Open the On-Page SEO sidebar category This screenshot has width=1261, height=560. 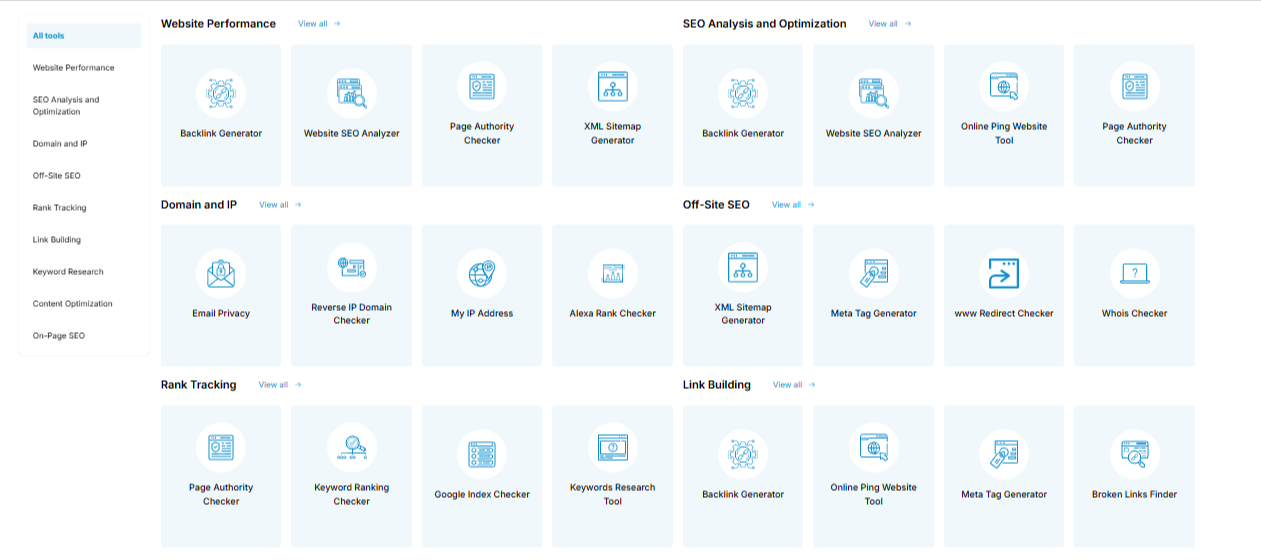[59, 336]
